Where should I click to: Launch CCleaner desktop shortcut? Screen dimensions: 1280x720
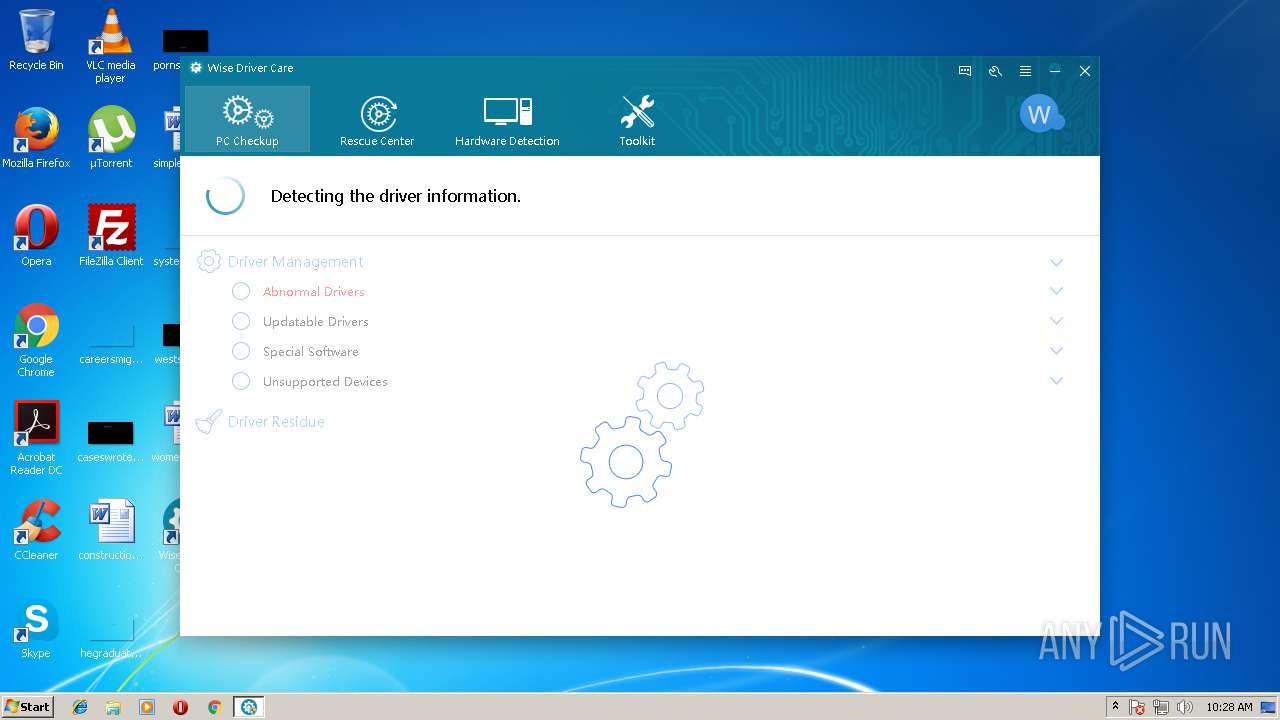[x=36, y=530]
